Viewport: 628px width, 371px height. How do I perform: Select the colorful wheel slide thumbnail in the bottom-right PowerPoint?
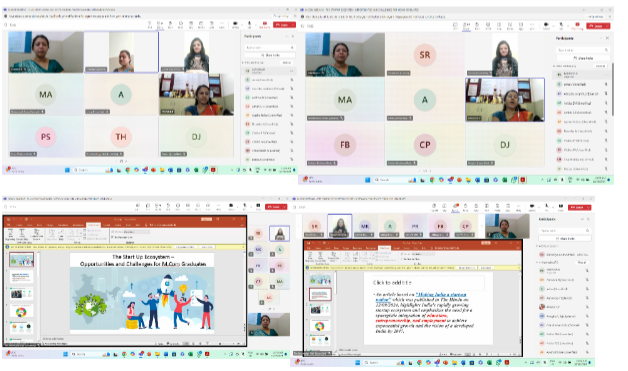[320, 326]
